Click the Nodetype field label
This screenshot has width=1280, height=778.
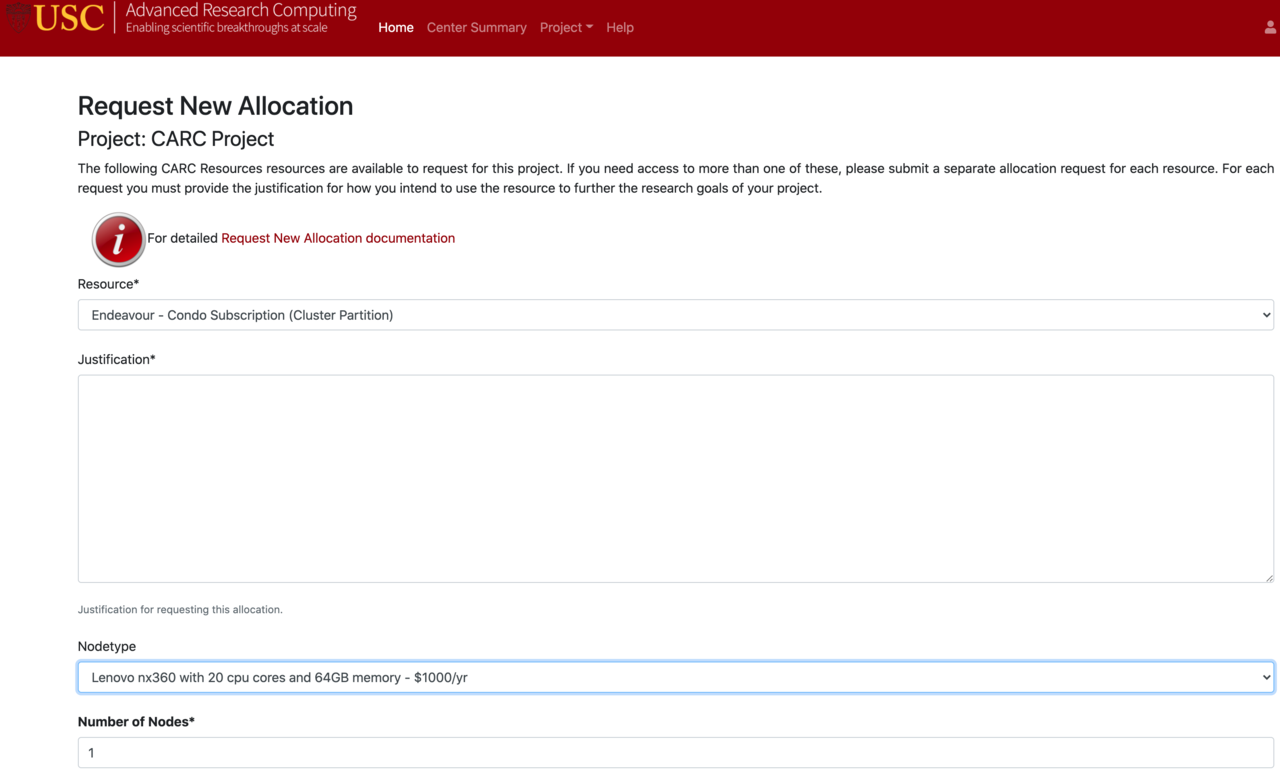[x=107, y=646]
